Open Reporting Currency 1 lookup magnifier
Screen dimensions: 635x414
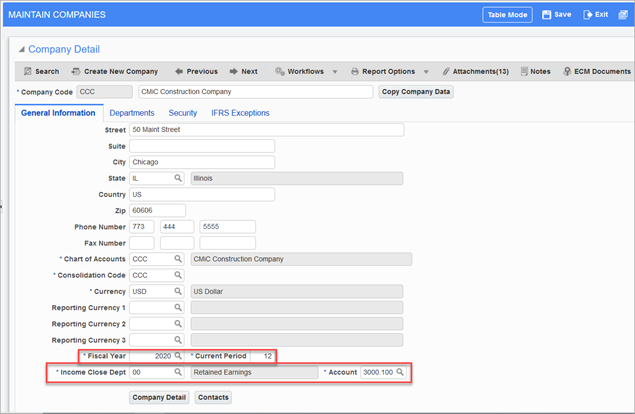178,307
